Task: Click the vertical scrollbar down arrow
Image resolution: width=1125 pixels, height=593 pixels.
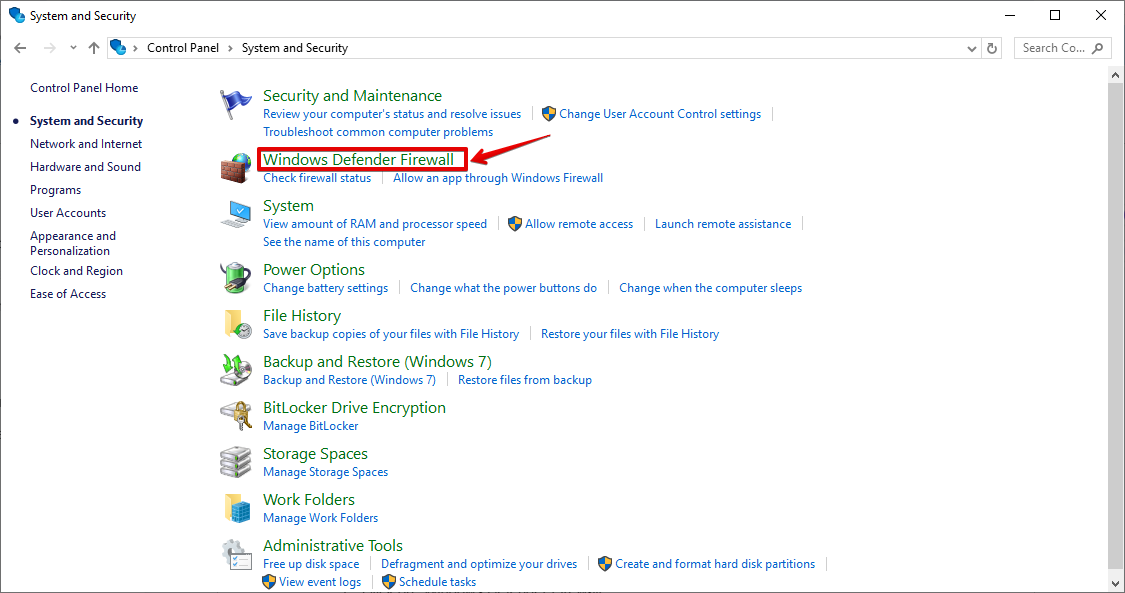Action: point(1116,583)
